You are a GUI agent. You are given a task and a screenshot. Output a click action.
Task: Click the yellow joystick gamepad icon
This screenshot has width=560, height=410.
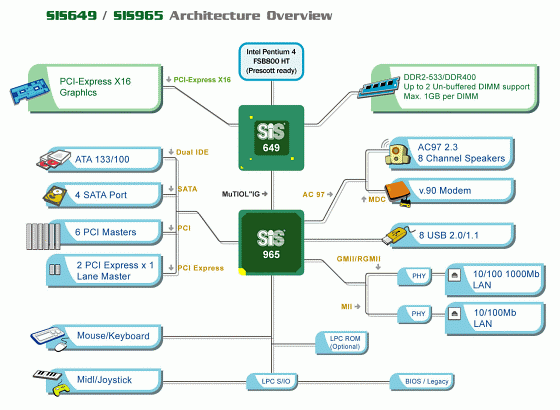[61, 390]
